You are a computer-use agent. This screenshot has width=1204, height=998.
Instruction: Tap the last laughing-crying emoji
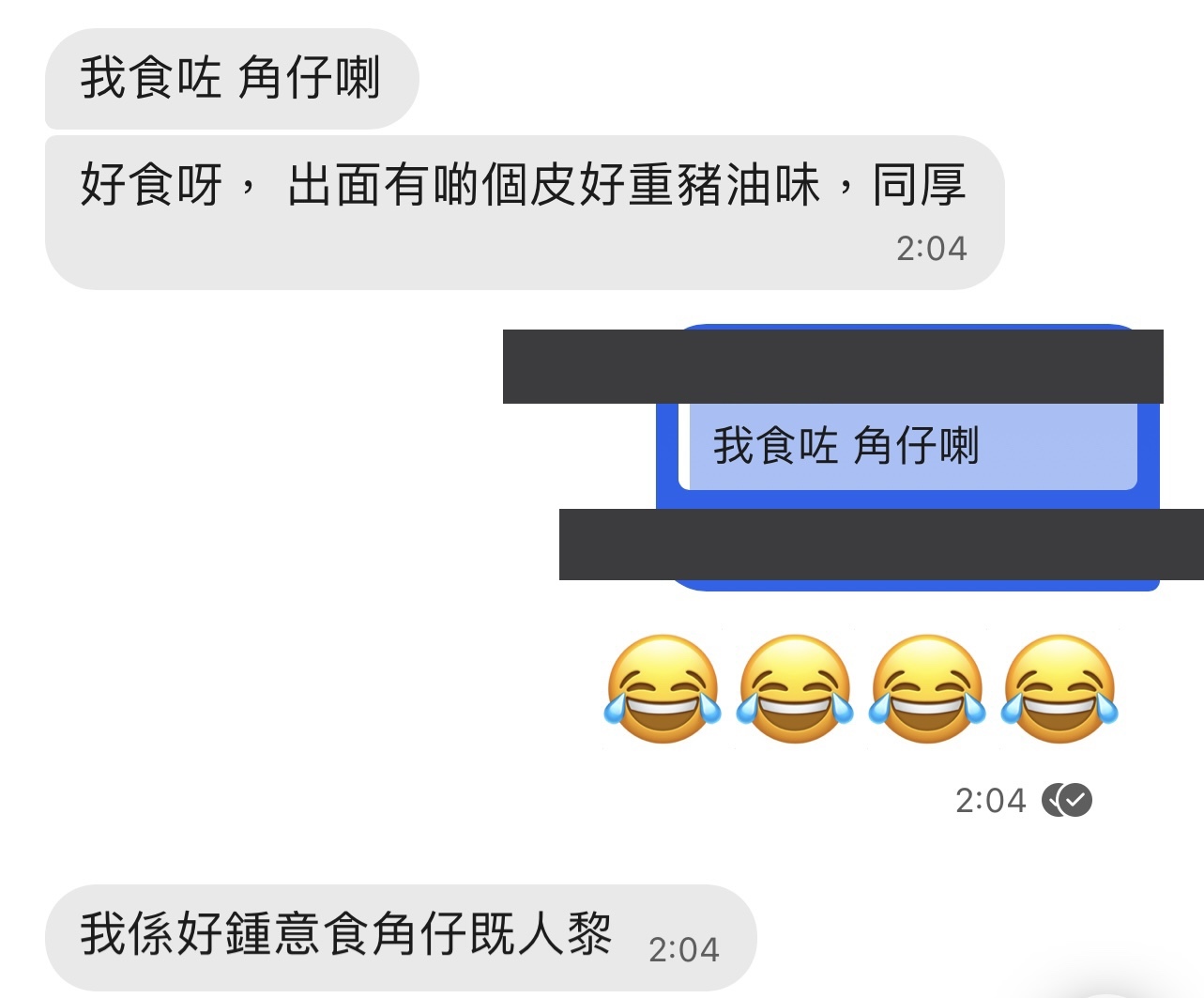click(x=1059, y=689)
